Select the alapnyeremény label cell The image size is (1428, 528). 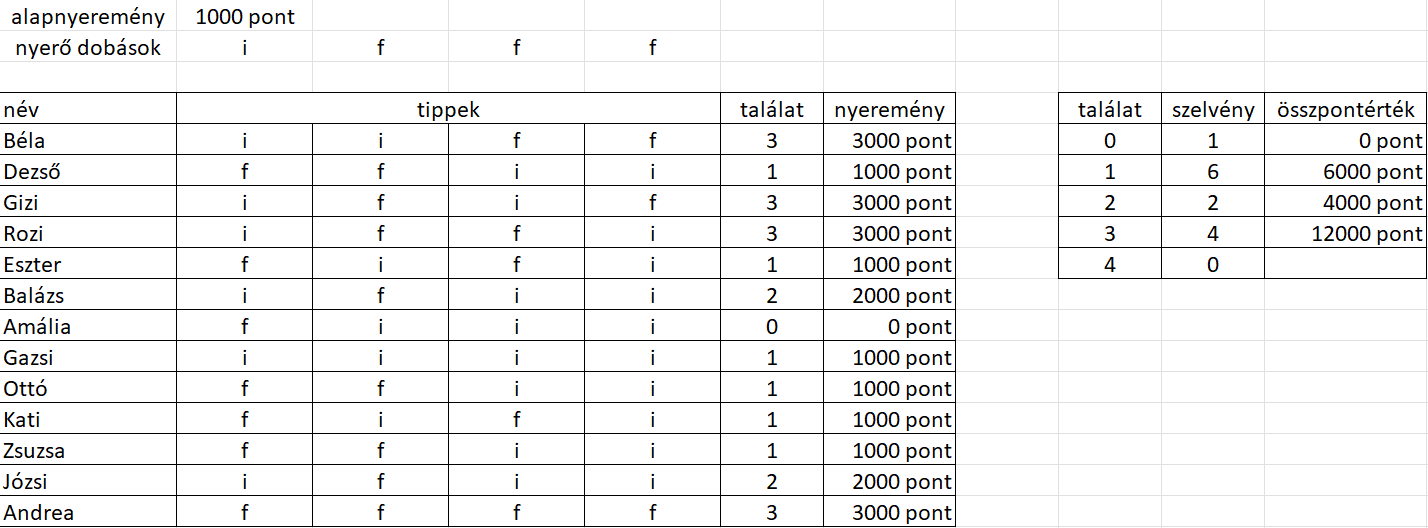(x=88, y=16)
